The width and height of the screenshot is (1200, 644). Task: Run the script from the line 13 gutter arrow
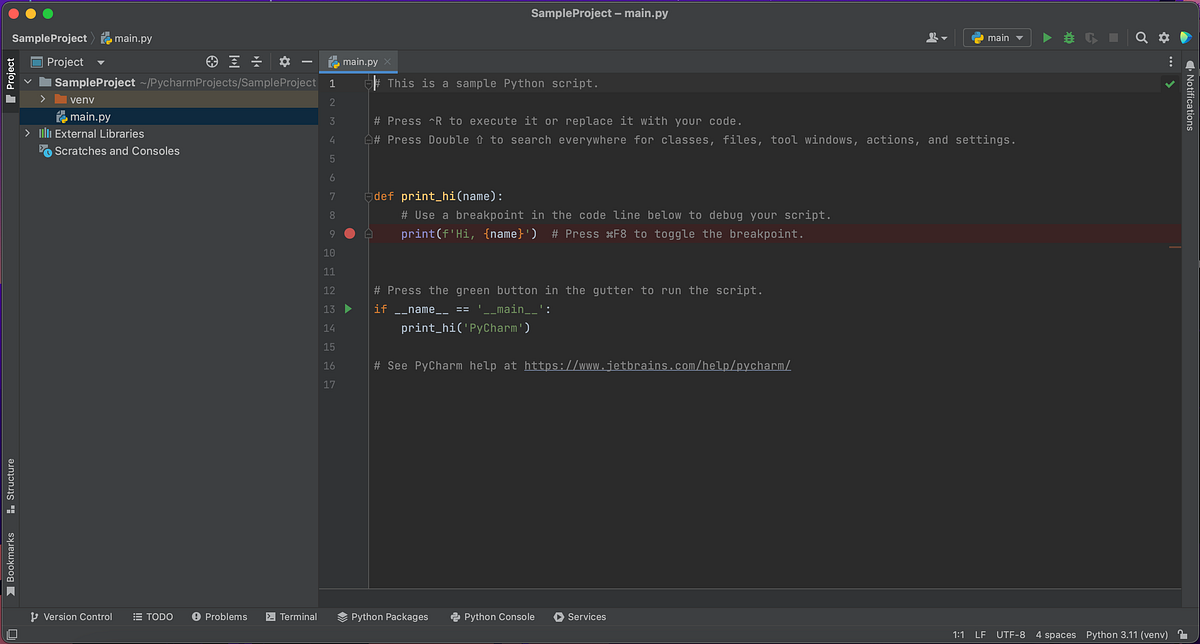347,308
